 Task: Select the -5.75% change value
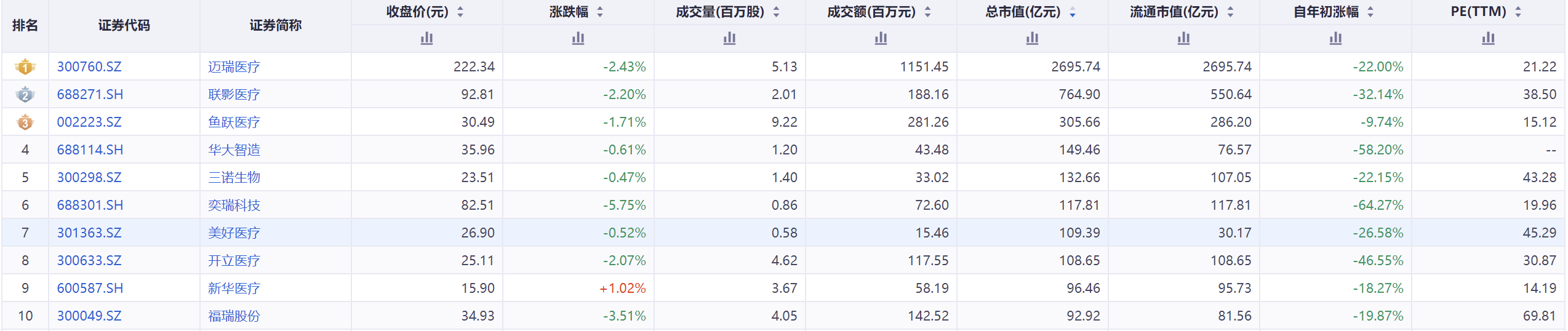click(625, 205)
